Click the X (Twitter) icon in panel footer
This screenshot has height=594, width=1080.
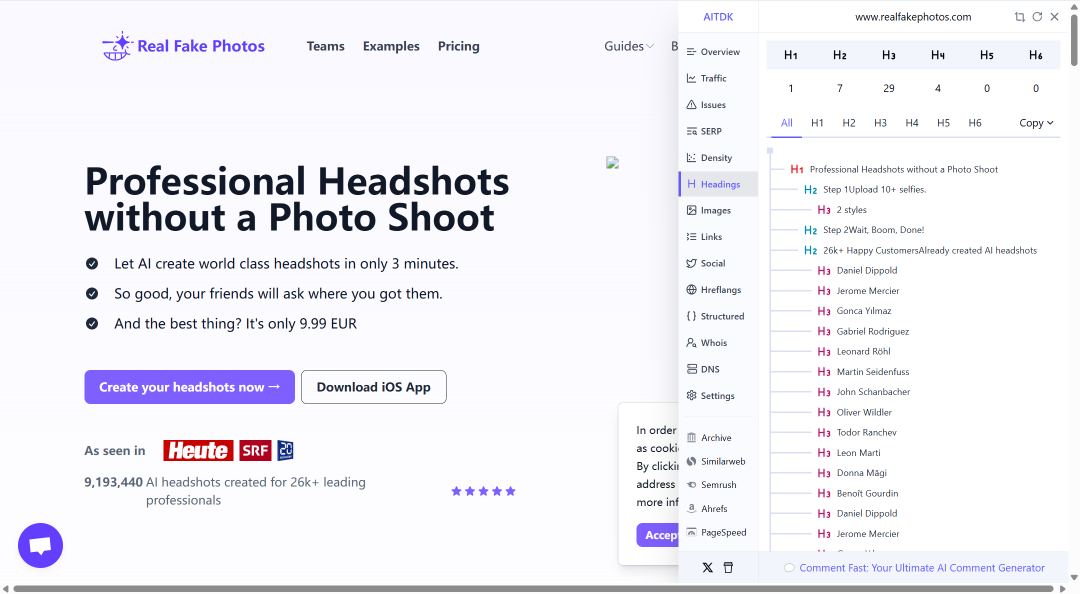pos(707,568)
